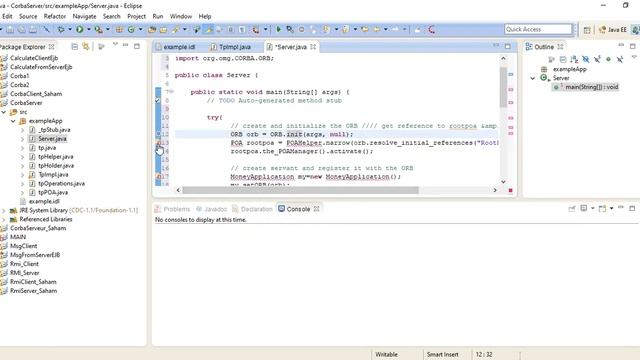Viewport: 640px width, 360px height.
Task: Click the scroll-down arrow of the editor
Action: click(503, 182)
